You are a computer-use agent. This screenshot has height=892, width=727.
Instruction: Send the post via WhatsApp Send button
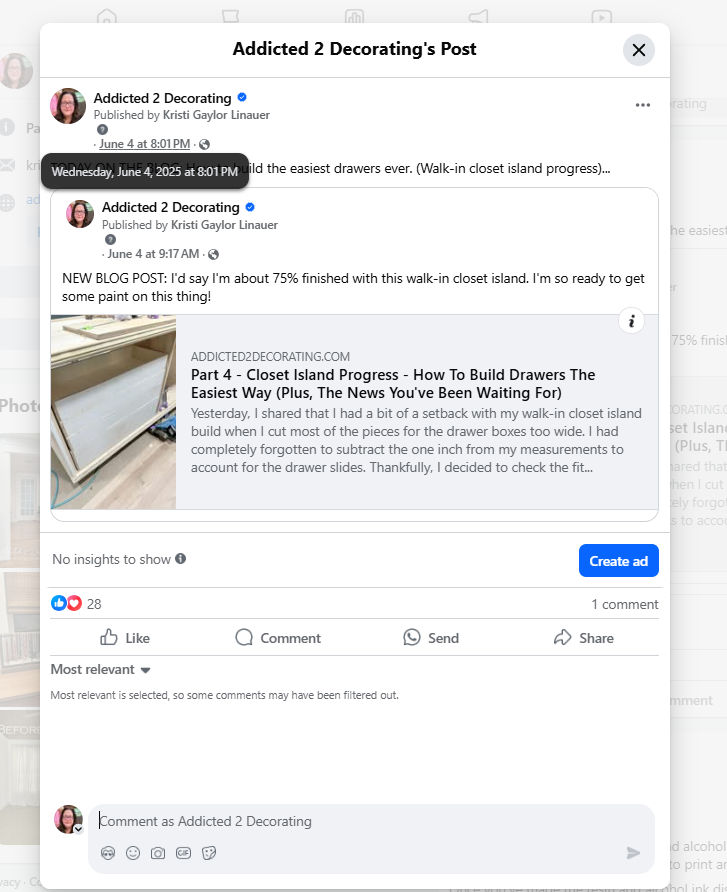pos(431,638)
